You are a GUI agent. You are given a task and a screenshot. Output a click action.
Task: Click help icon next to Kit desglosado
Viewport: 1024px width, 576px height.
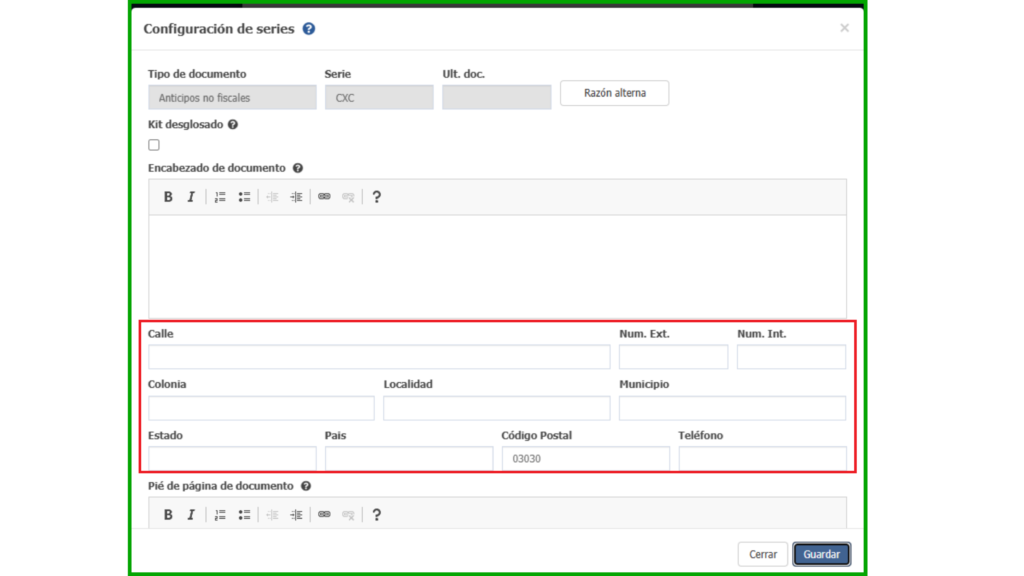[233, 125]
